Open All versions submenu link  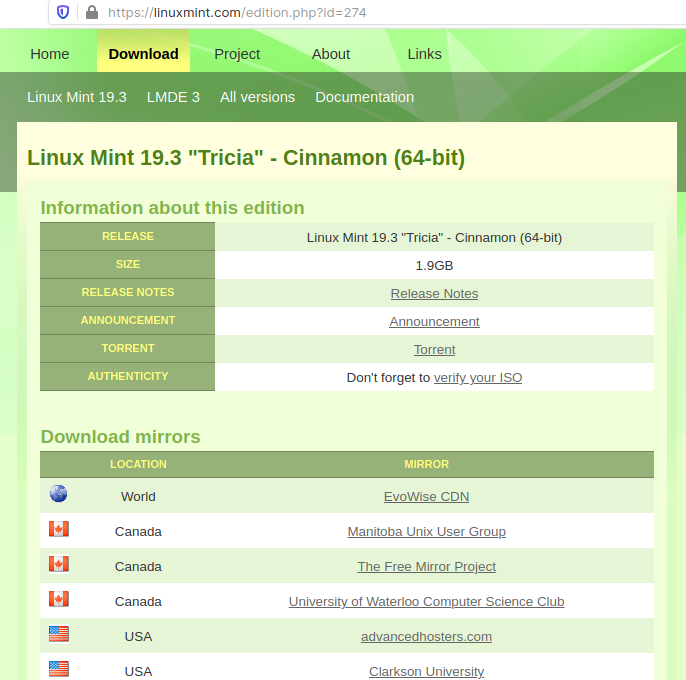tap(257, 97)
